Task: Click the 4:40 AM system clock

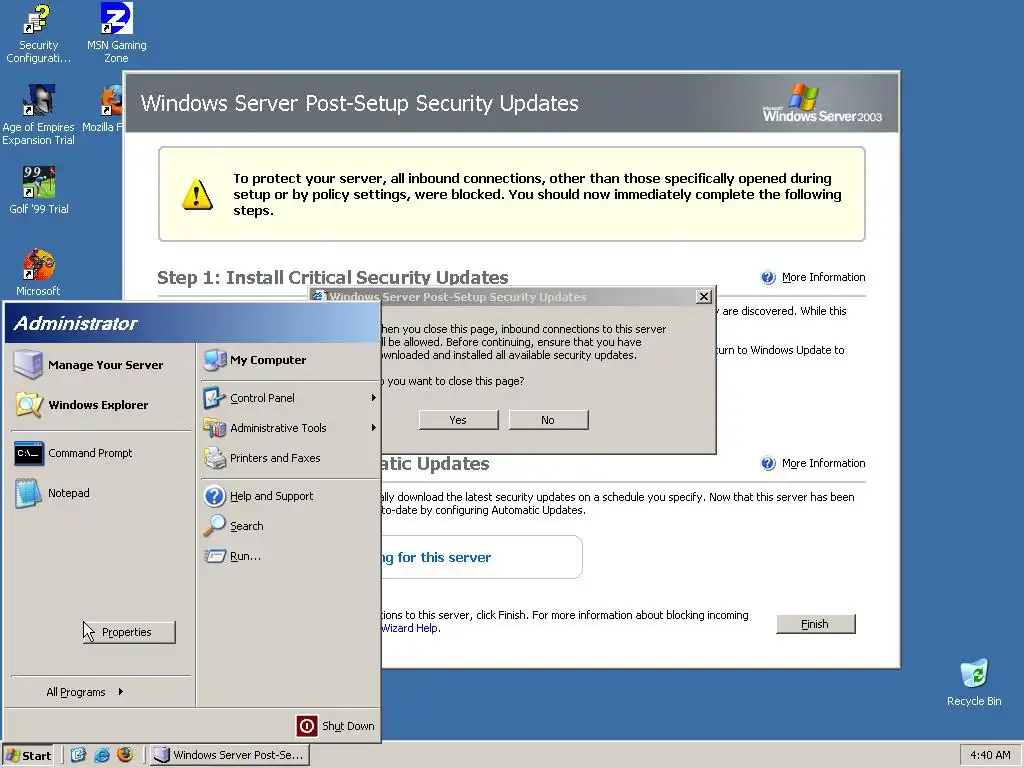Action: click(x=990, y=755)
